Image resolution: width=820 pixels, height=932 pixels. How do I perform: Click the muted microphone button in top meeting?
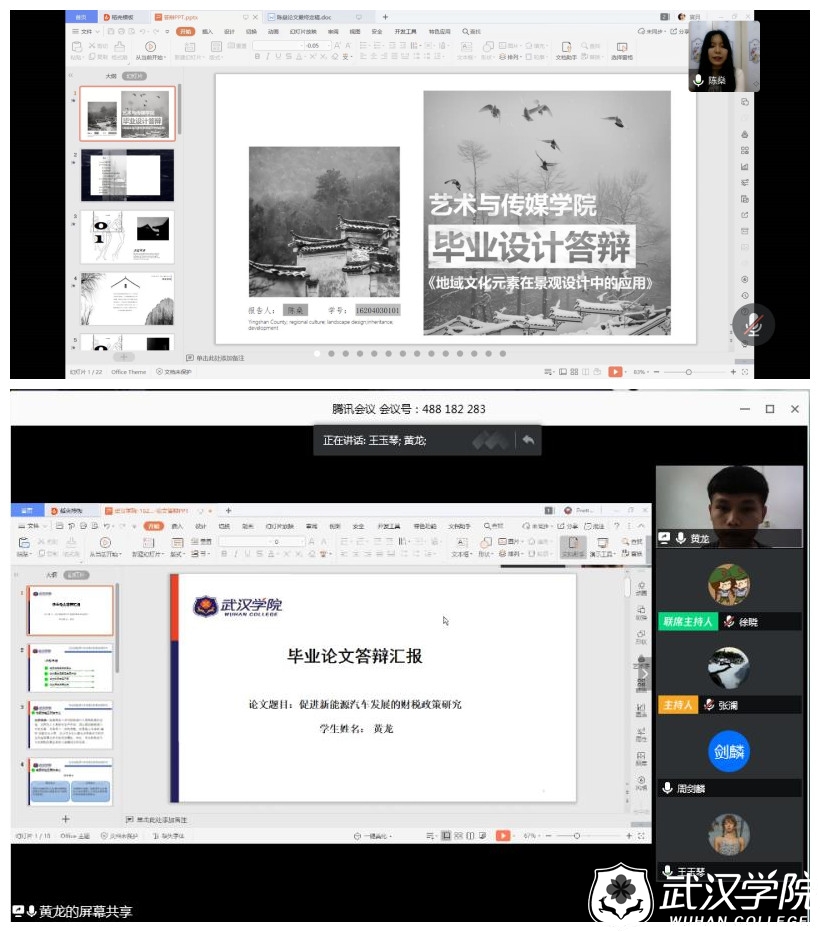pos(753,325)
